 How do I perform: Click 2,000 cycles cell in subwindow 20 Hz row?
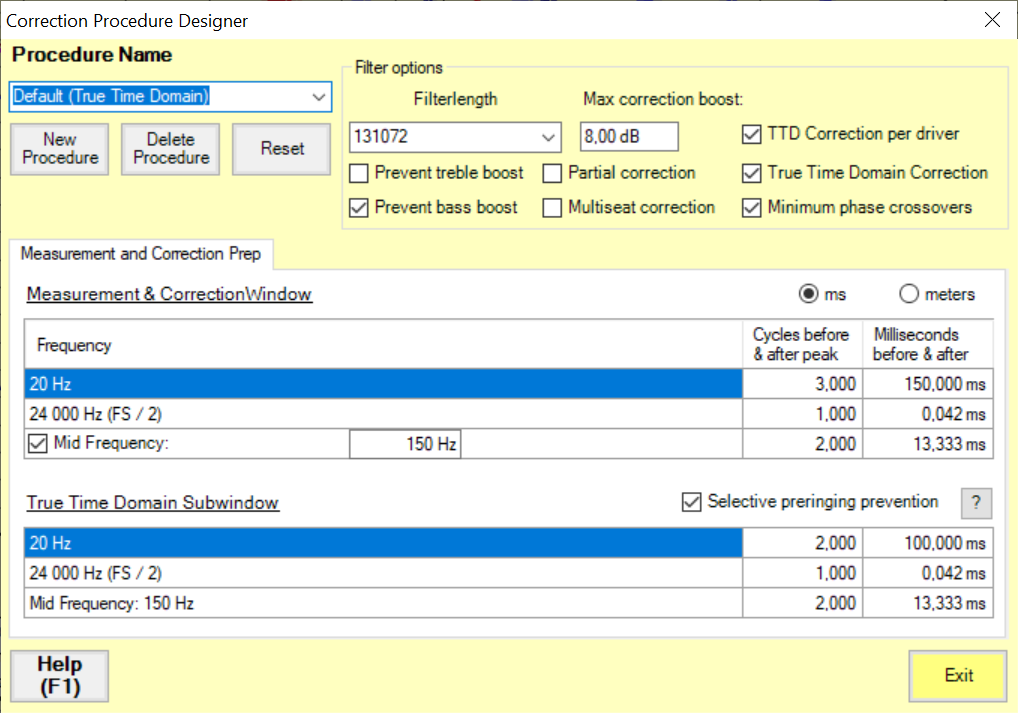(802, 543)
